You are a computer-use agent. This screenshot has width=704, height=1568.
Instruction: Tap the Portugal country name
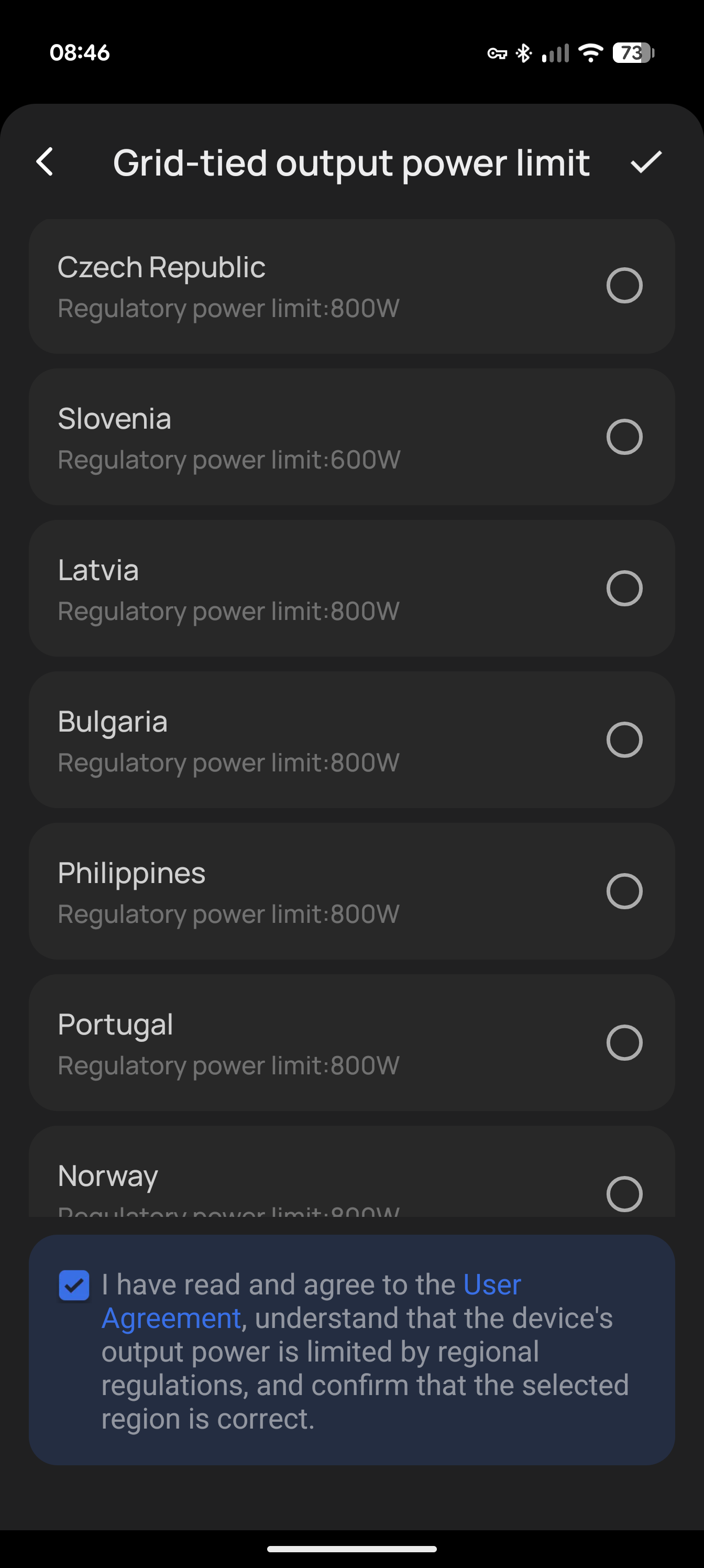click(116, 1025)
